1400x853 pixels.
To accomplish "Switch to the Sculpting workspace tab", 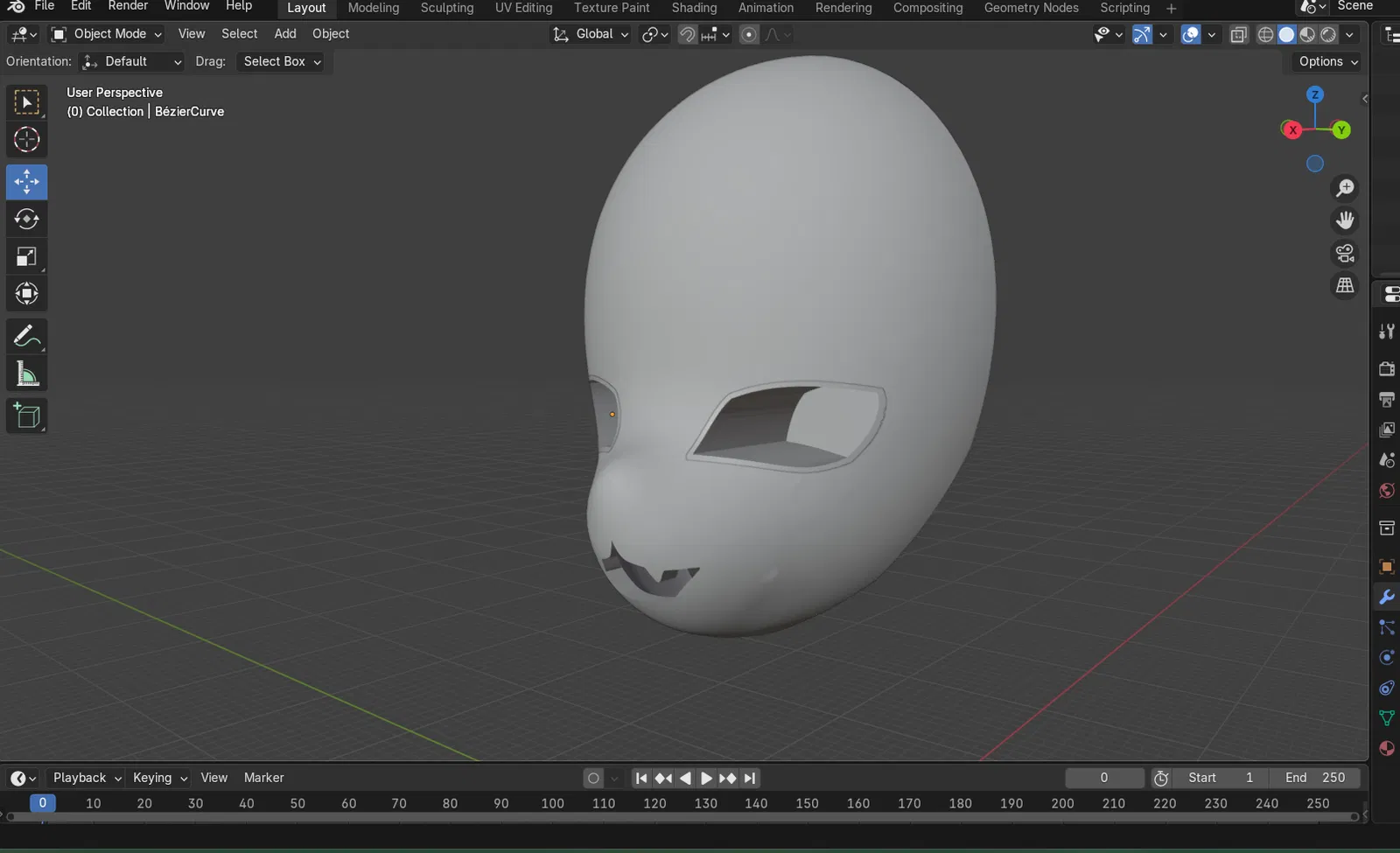I will tap(446, 8).
